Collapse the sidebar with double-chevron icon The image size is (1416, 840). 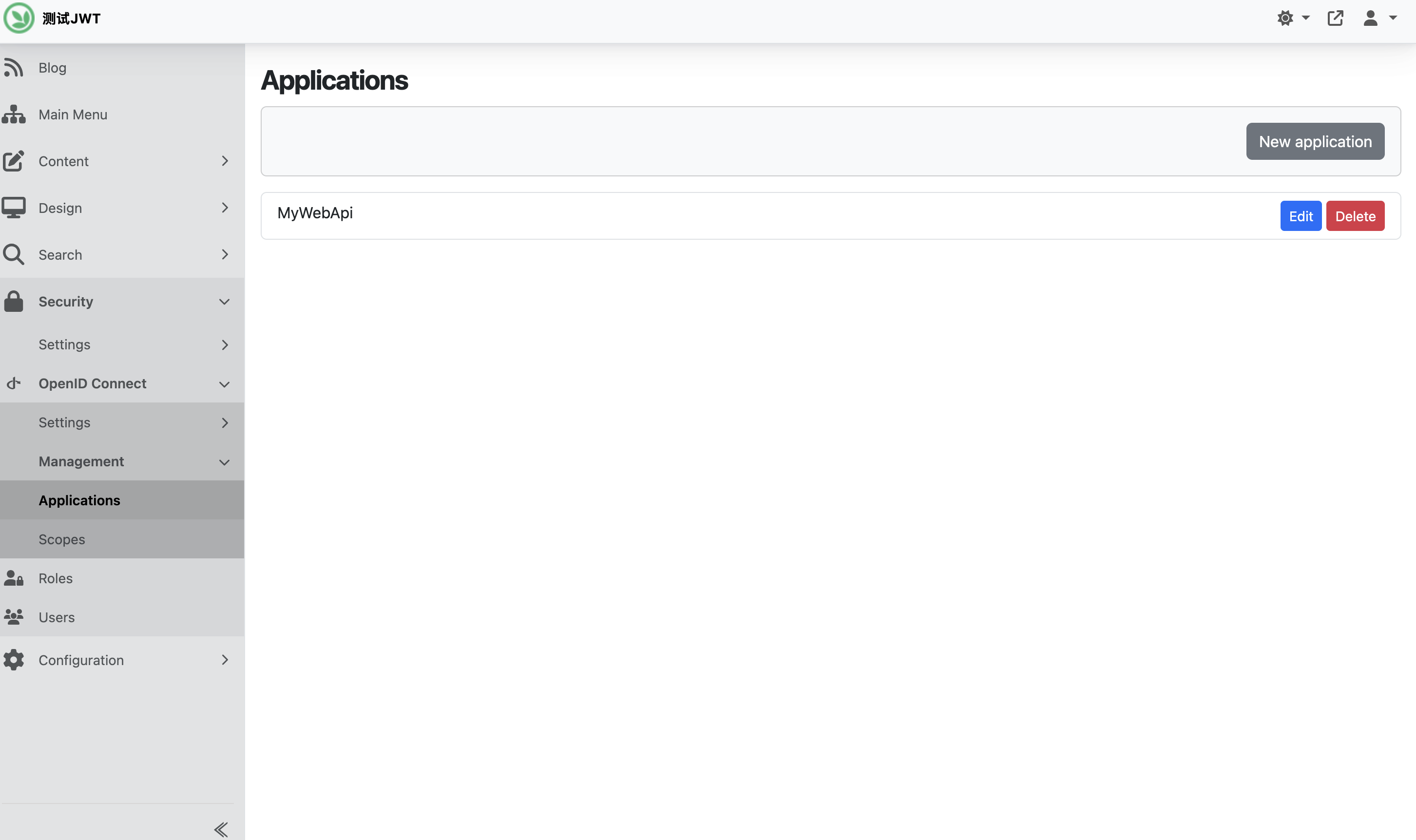click(221, 830)
